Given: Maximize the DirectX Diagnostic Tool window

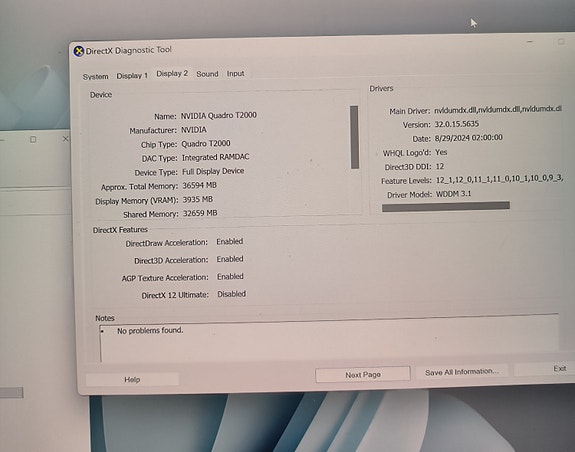Looking at the screenshot, I should coord(561,41).
